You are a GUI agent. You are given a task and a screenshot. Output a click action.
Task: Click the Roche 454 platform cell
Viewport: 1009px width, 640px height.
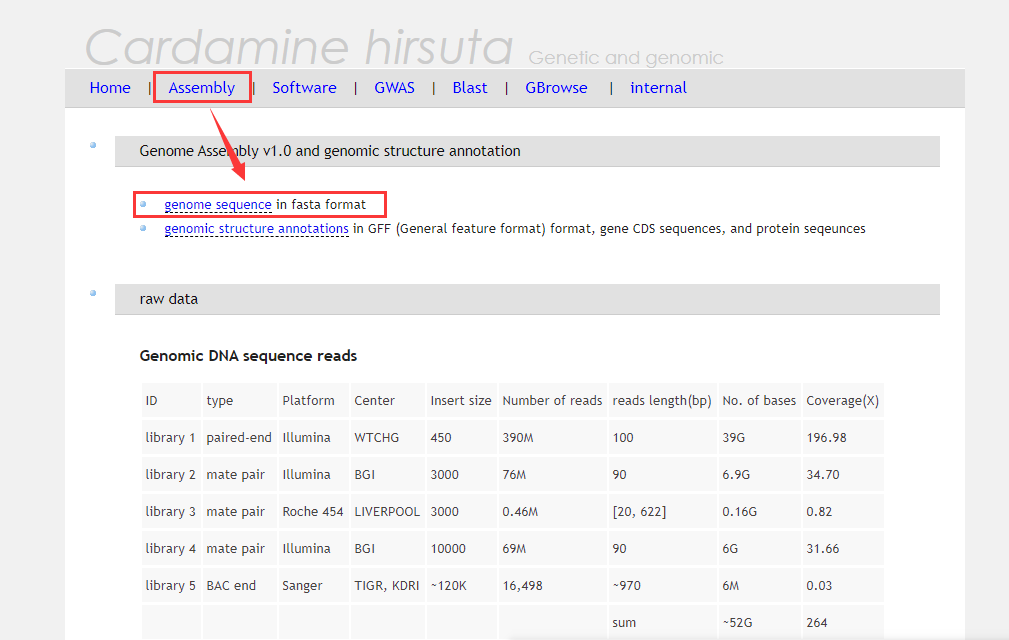(x=313, y=511)
